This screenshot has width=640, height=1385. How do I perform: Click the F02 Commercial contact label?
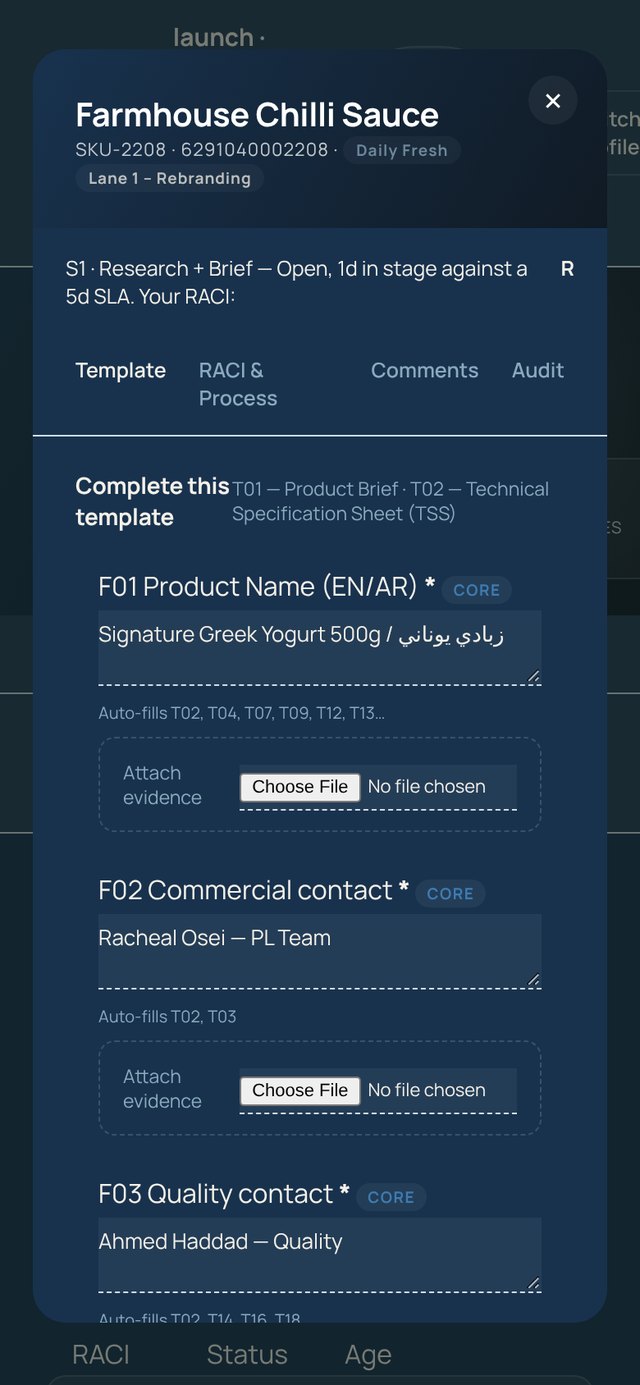(254, 891)
